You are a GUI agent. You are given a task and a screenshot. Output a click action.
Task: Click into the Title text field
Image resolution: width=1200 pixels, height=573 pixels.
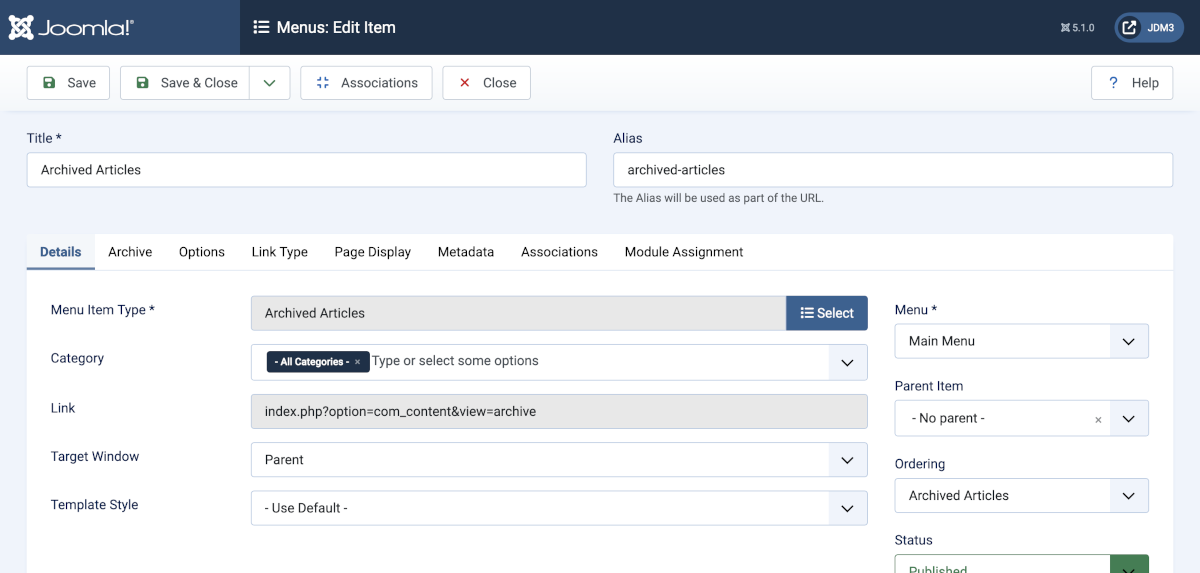coord(306,170)
